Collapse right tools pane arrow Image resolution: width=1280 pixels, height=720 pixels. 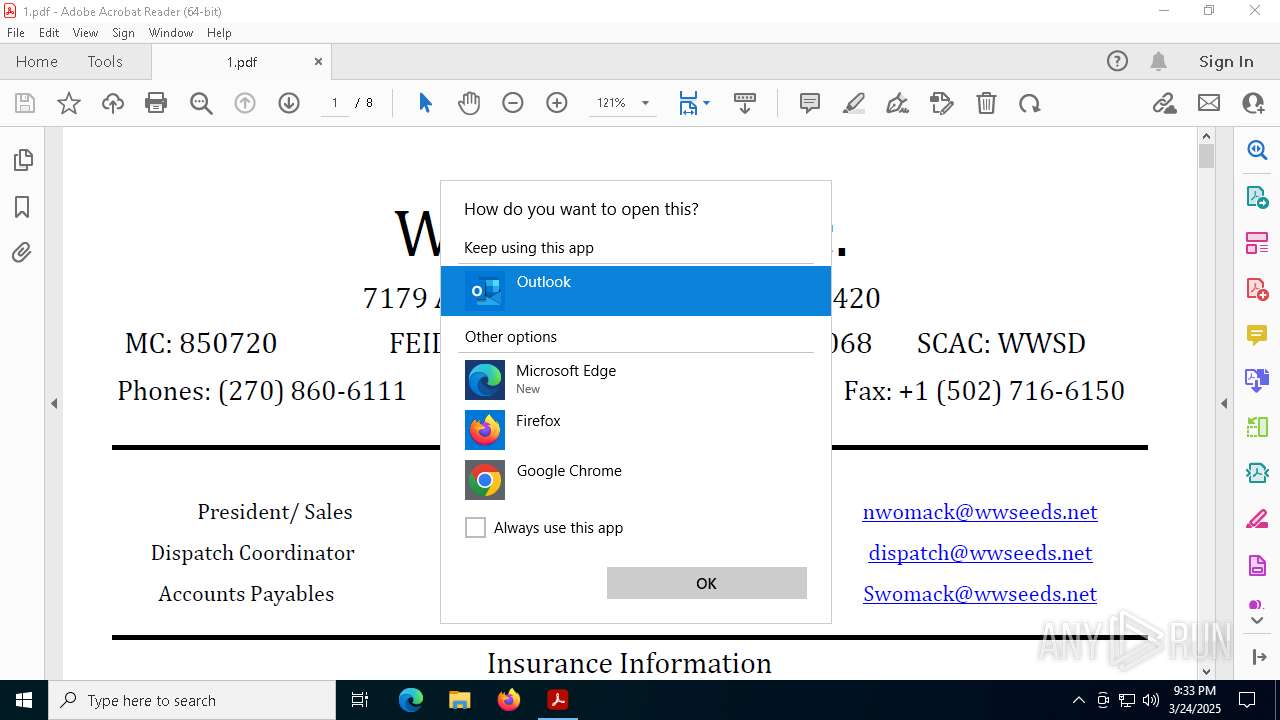pyautogui.click(x=1224, y=403)
